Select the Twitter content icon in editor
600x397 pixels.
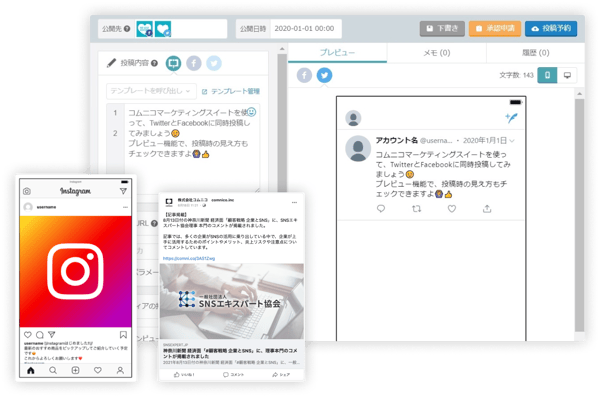(x=214, y=63)
